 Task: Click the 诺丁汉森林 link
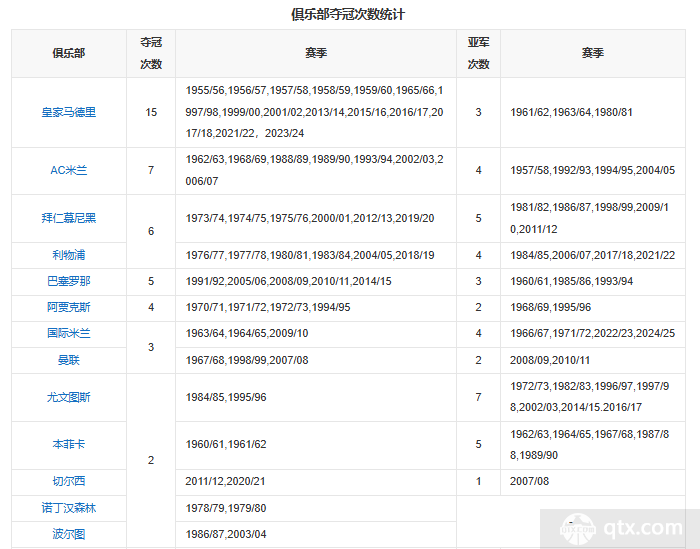pos(69,508)
